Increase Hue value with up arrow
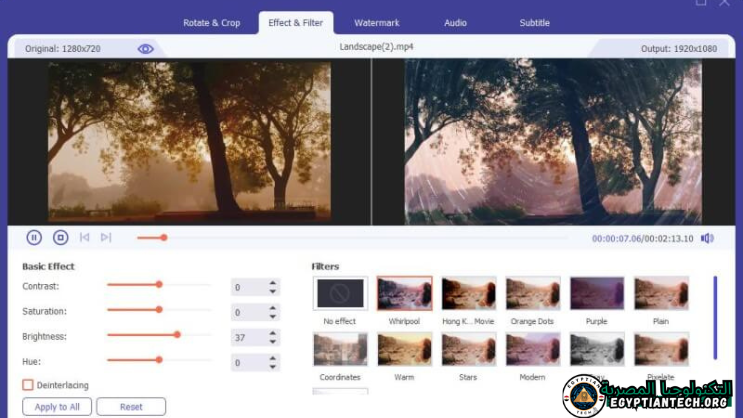Viewport: 743px width, 418px height. (x=272, y=358)
